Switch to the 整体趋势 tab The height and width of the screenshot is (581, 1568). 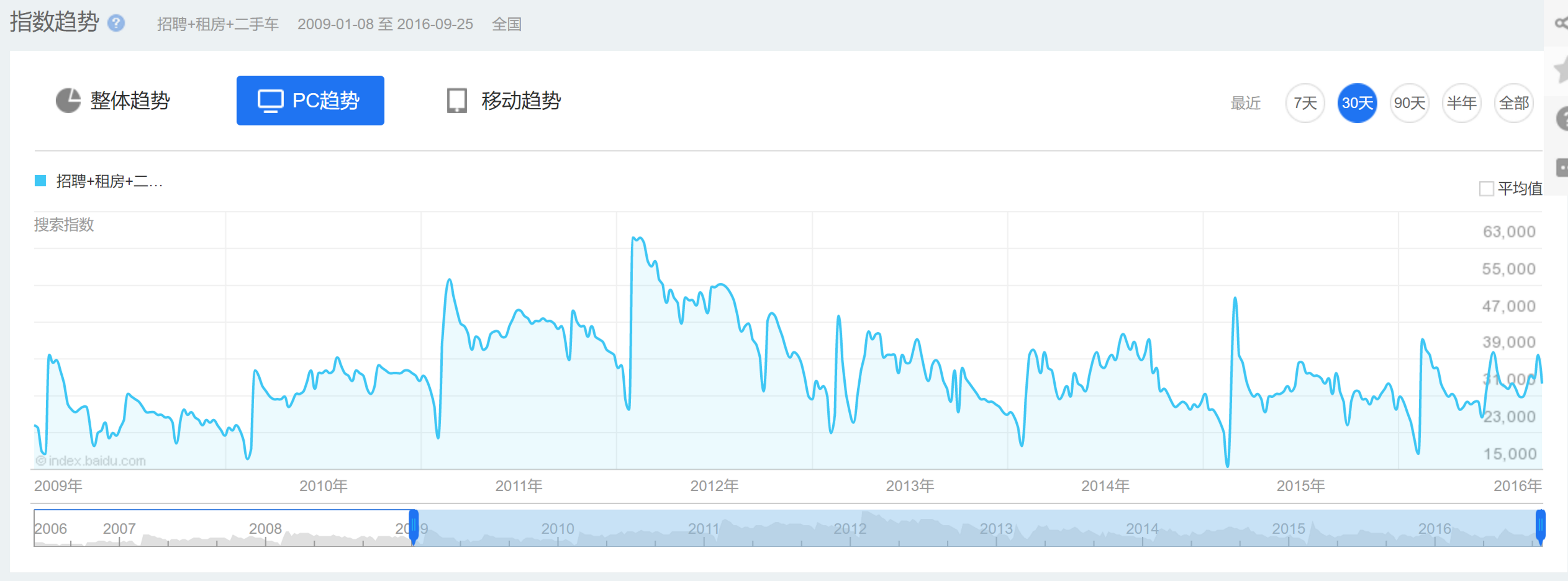pos(130,100)
